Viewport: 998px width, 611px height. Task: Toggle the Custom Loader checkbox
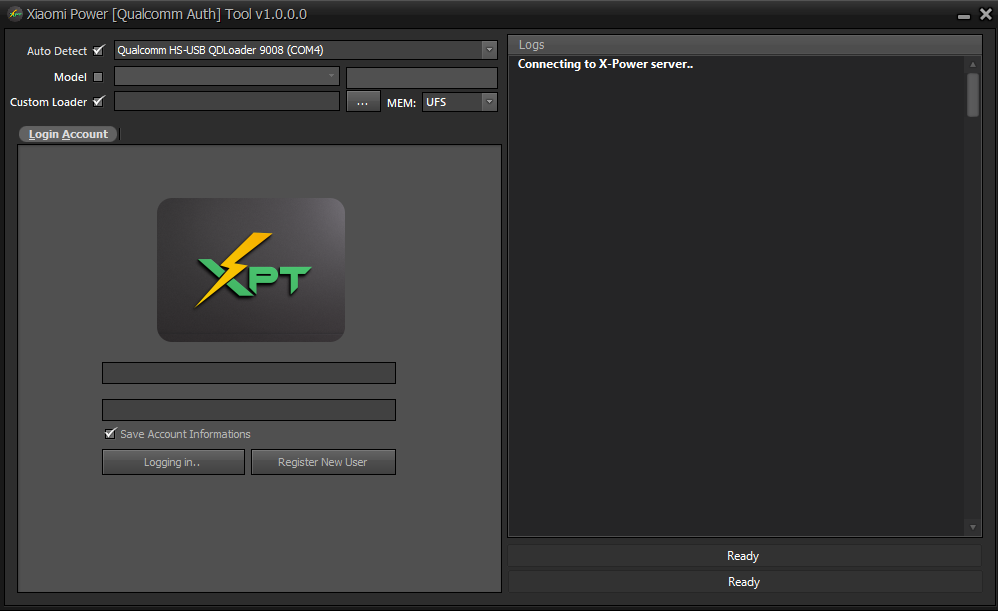pyautogui.click(x=98, y=101)
